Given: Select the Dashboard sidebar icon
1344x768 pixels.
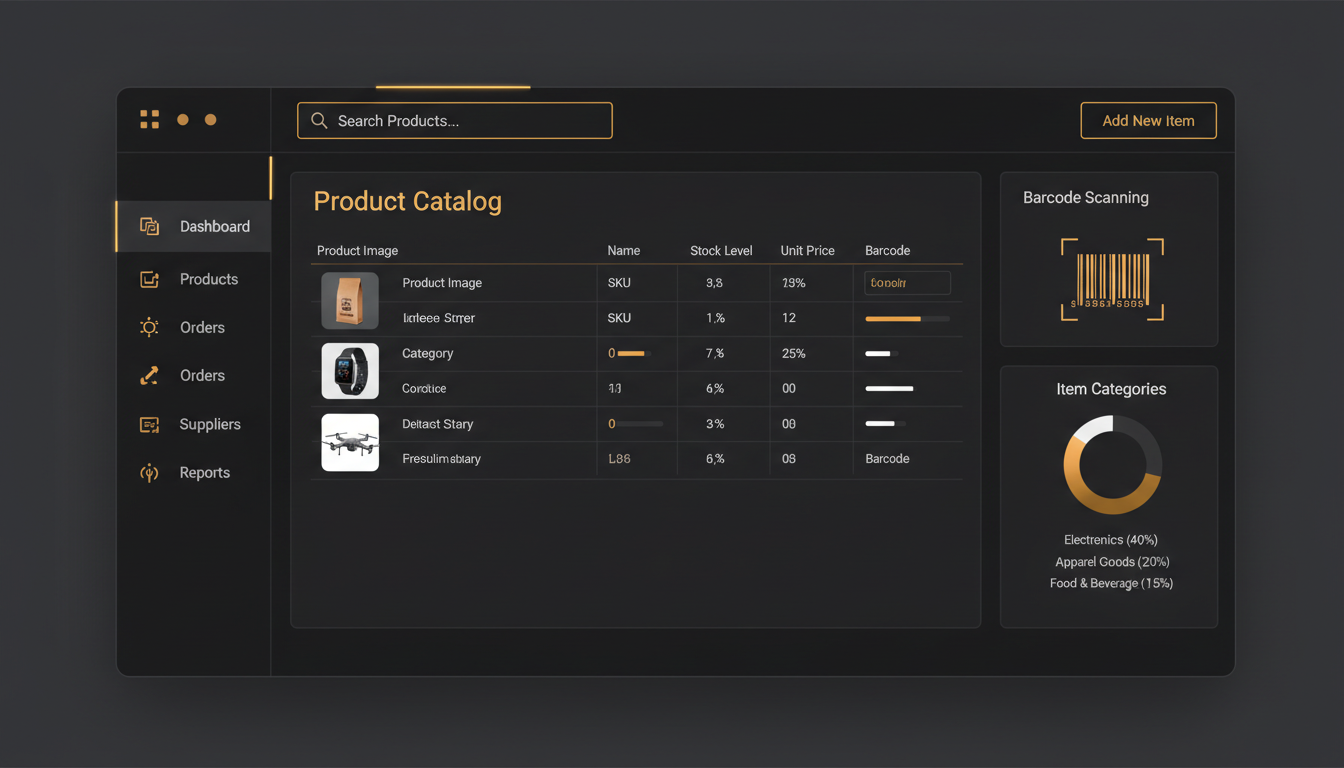Looking at the screenshot, I should 149,226.
